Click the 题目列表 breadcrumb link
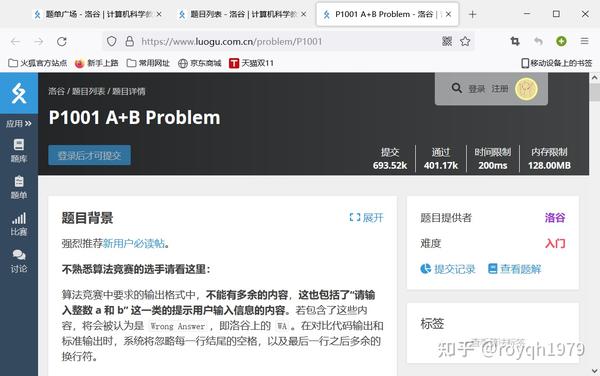 pos(88,91)
